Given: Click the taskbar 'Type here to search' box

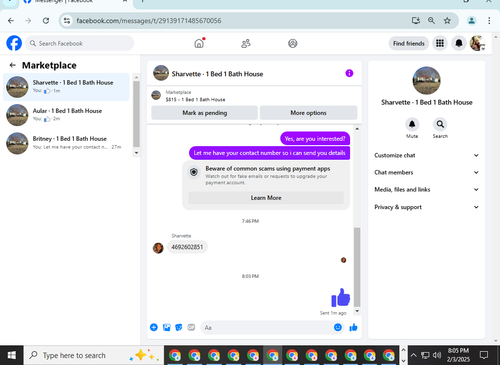Looking at the screenshot, I should 94,355.
